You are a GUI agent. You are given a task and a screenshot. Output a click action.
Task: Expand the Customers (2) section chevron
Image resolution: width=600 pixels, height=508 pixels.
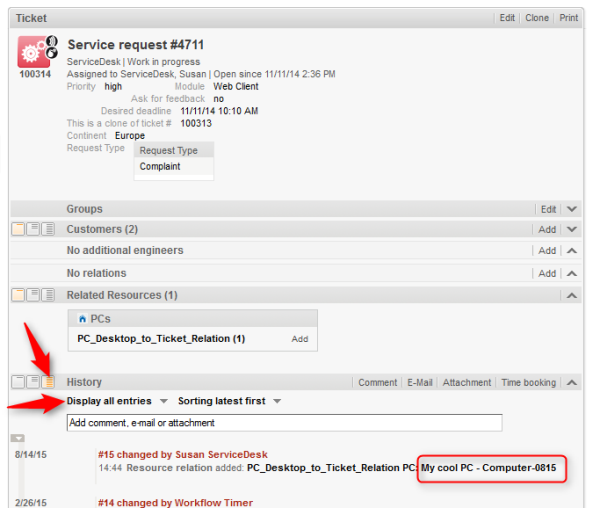[x=572, y=230]
